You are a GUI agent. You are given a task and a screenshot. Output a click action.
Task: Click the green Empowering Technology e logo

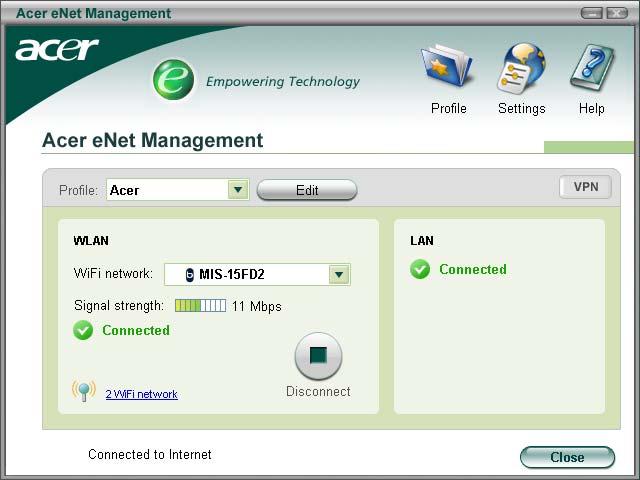173,79
